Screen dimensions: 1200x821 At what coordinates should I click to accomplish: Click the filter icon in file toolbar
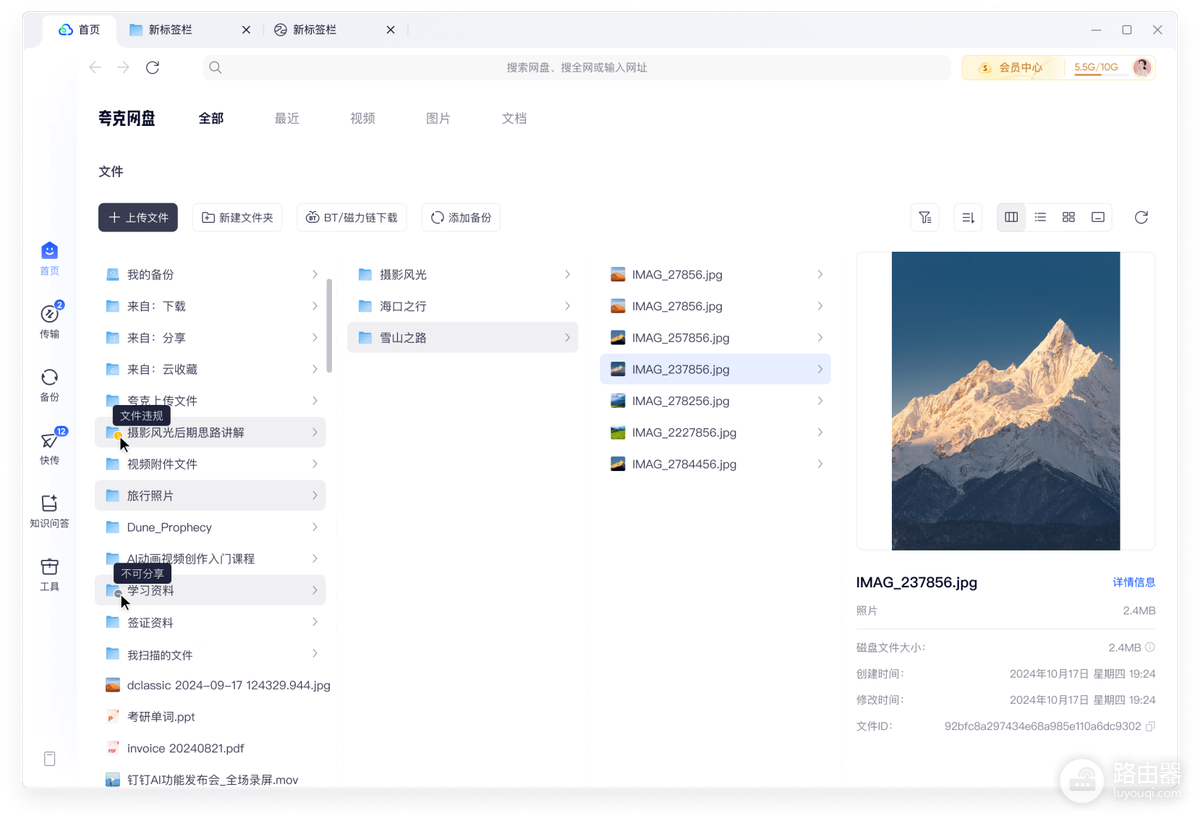pyautogui.click(x=925, y=217)
